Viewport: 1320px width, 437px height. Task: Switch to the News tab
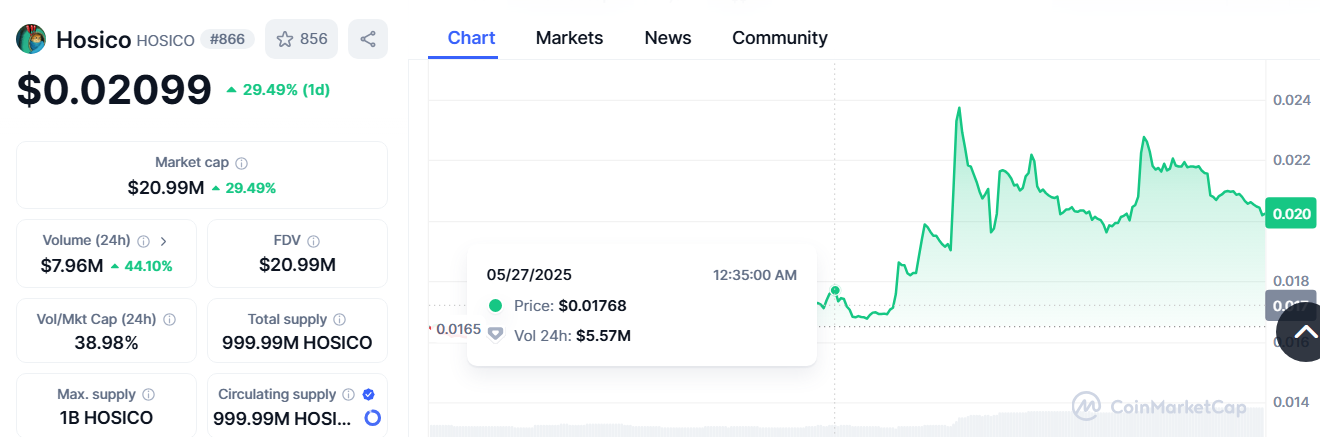[668, 38]
